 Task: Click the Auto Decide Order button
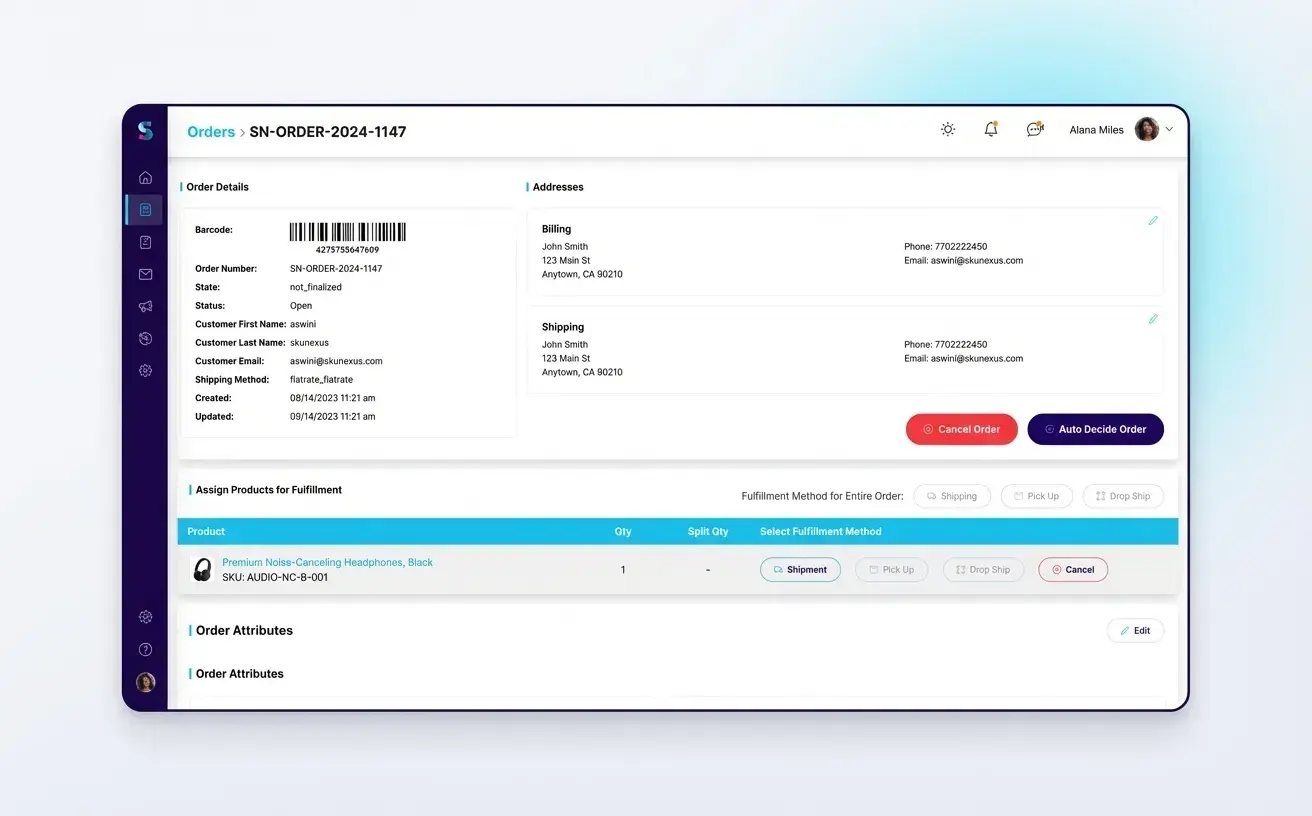[1095, 429]
